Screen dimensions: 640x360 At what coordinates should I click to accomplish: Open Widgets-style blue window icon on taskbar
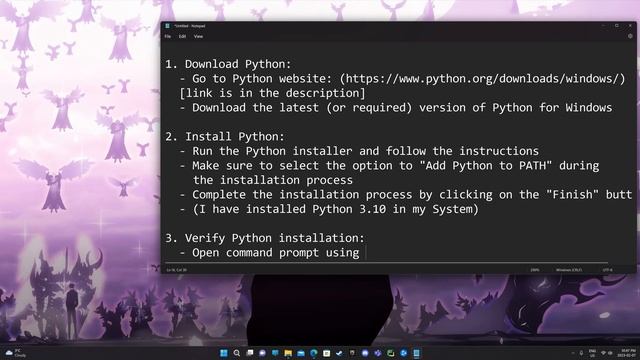[276, 353]
